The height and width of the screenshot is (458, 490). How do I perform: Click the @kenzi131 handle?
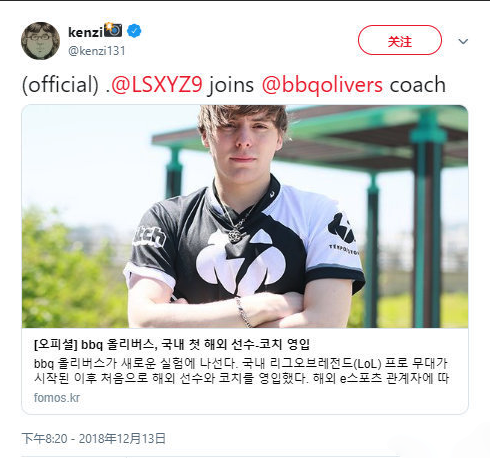pos(97,51)
